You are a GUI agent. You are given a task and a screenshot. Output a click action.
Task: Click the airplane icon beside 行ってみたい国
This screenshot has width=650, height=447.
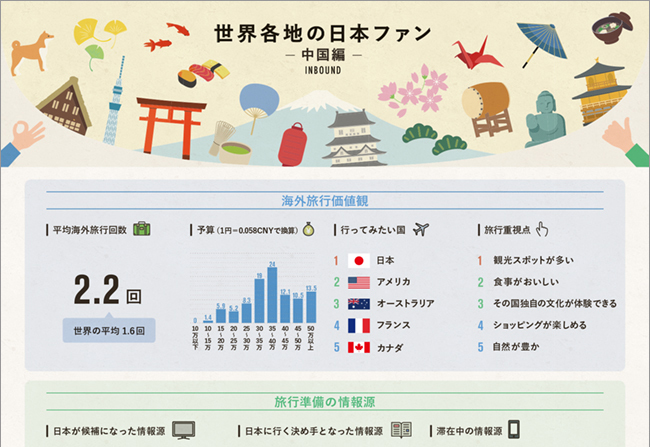(421, 229)
